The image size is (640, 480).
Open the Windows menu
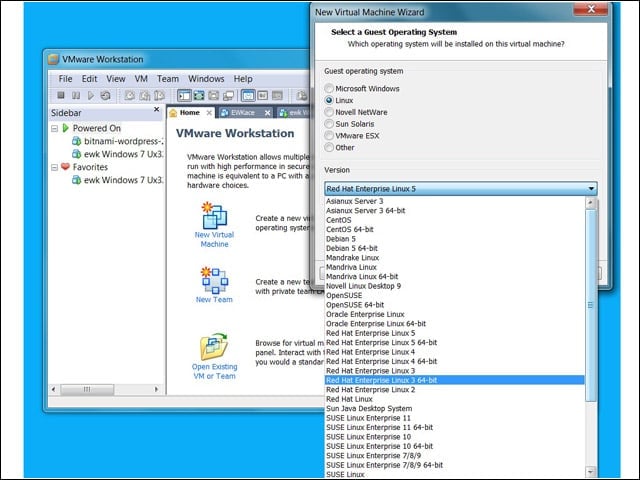pos(206,79)
